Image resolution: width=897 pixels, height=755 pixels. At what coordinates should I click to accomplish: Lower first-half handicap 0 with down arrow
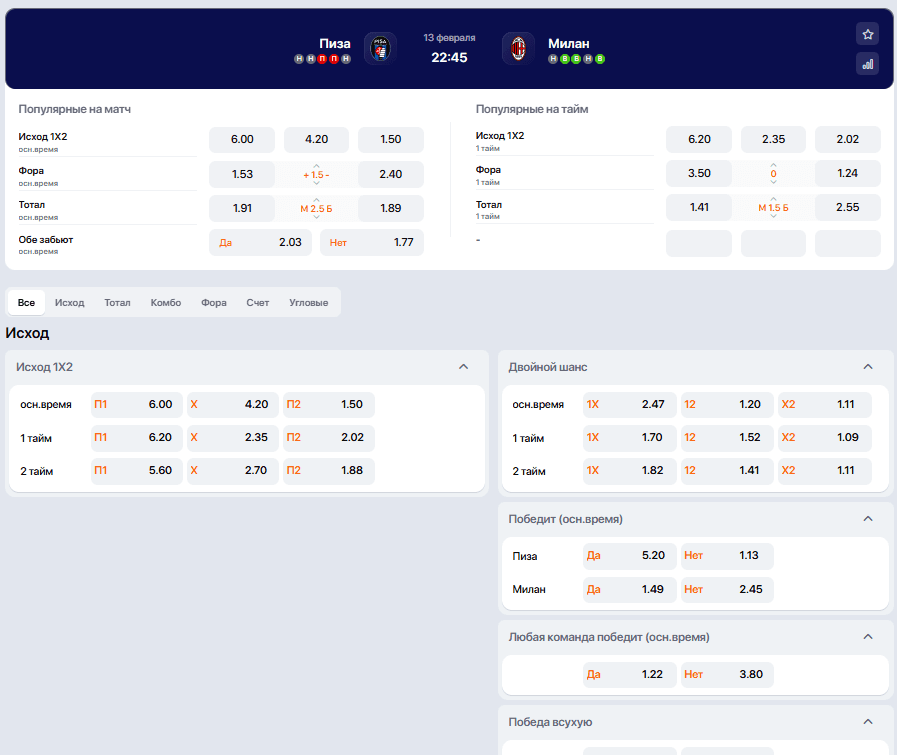(x=773, y=183)
